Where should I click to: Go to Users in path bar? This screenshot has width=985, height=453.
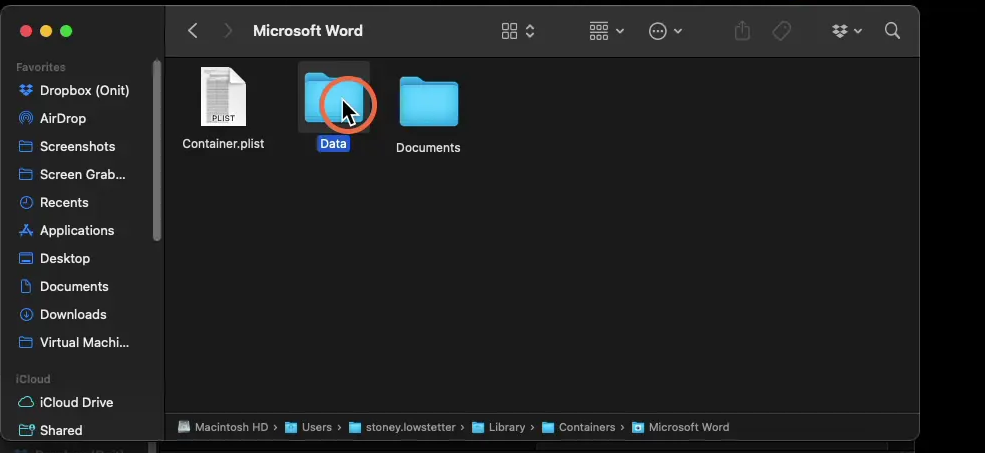click(x=308, y=427)
